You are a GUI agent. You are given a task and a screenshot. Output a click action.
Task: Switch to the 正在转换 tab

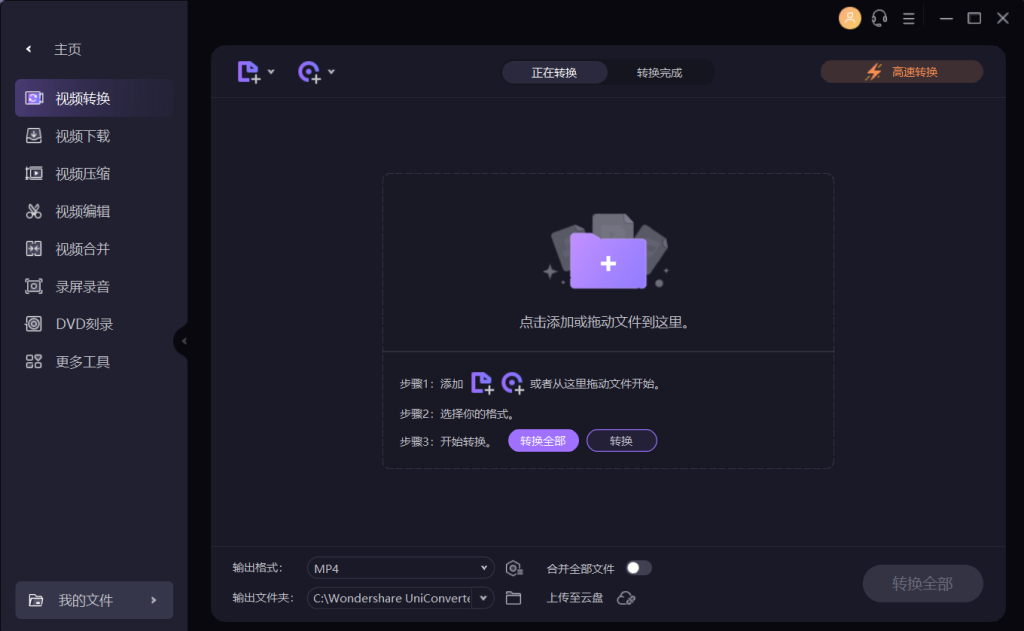(x=554, y=73)
